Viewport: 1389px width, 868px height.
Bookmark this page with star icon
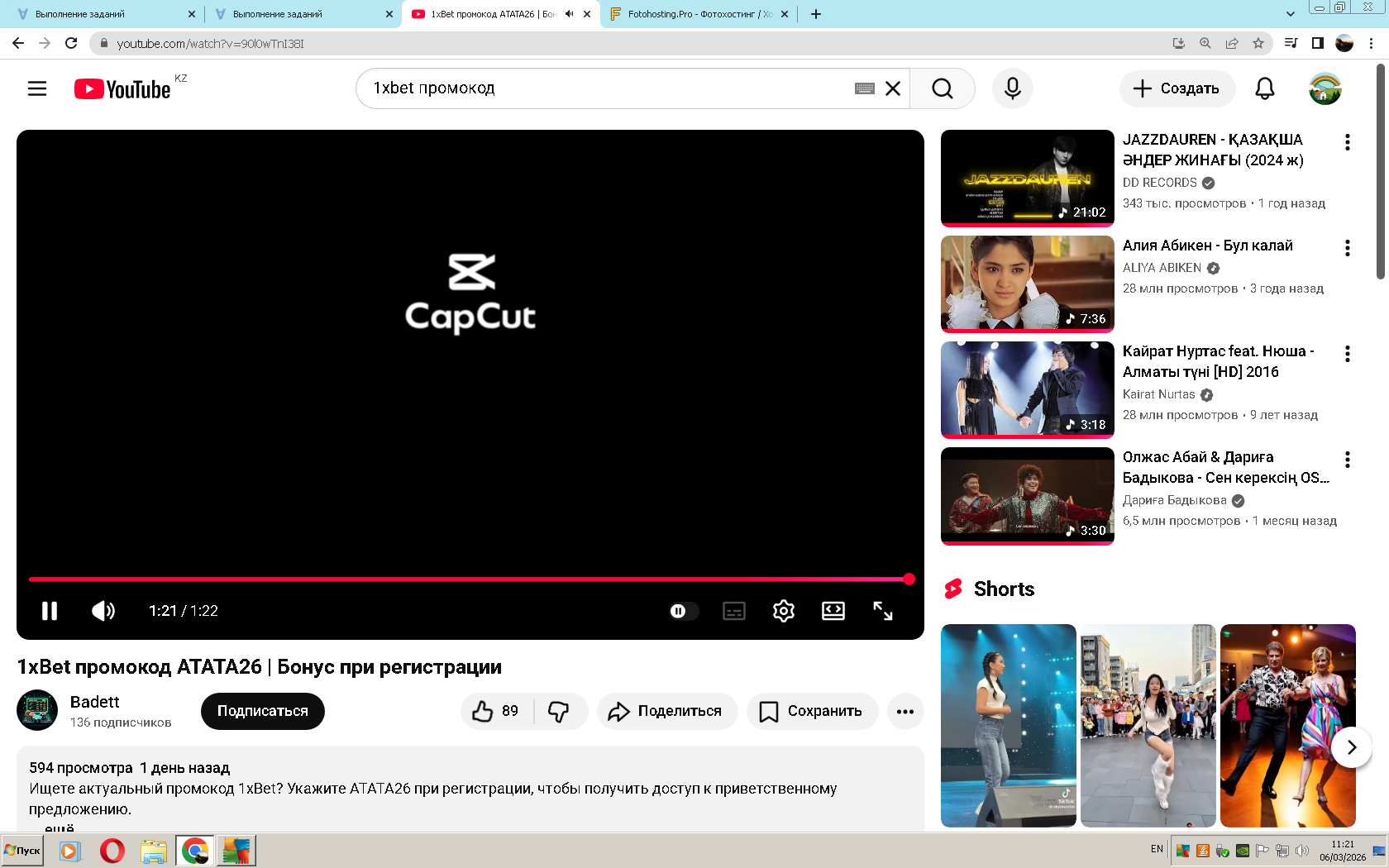click(1258, 43)
